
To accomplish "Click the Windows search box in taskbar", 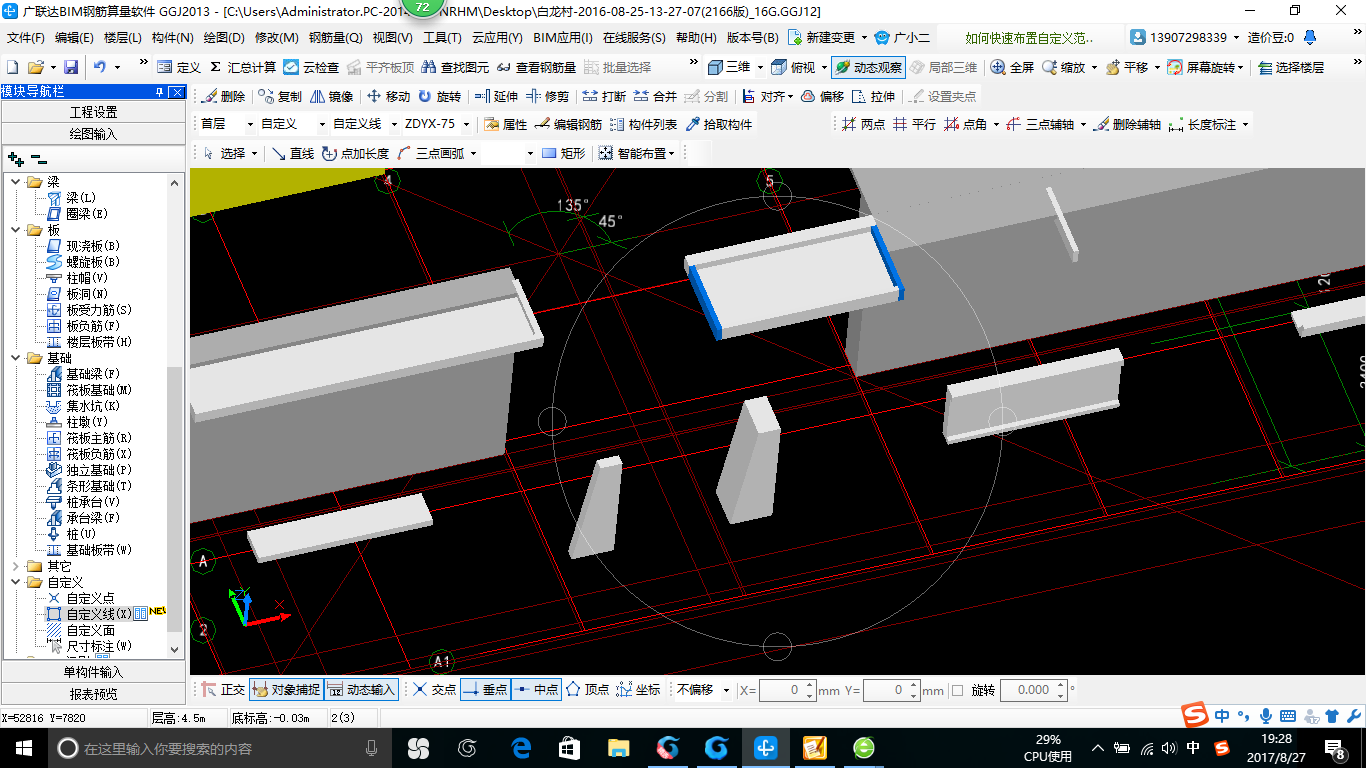I will pos(218,748).
